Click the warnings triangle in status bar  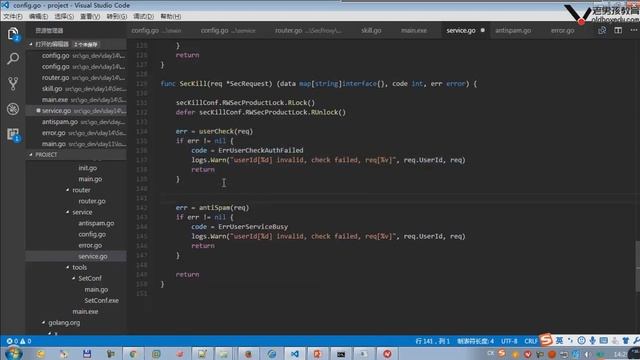[22, 341]
